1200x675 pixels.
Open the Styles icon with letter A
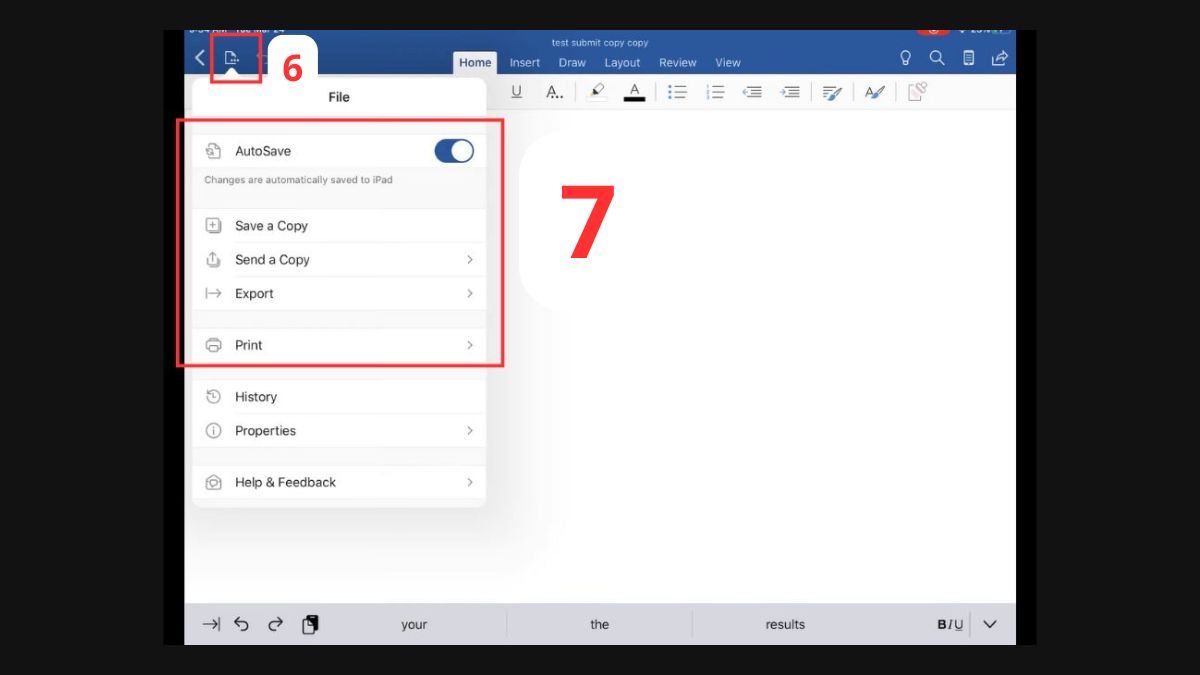[875, 92]
